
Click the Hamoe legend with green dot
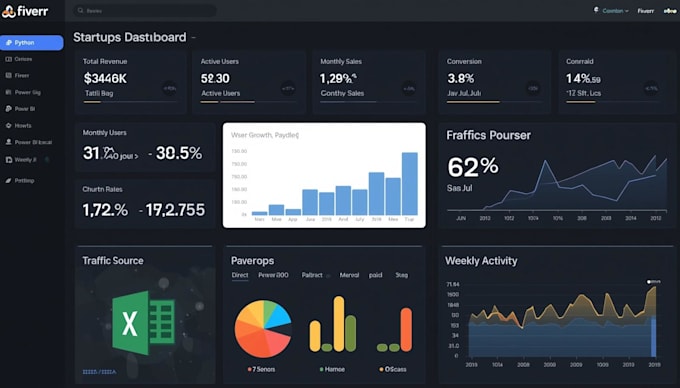coord(332,369)
